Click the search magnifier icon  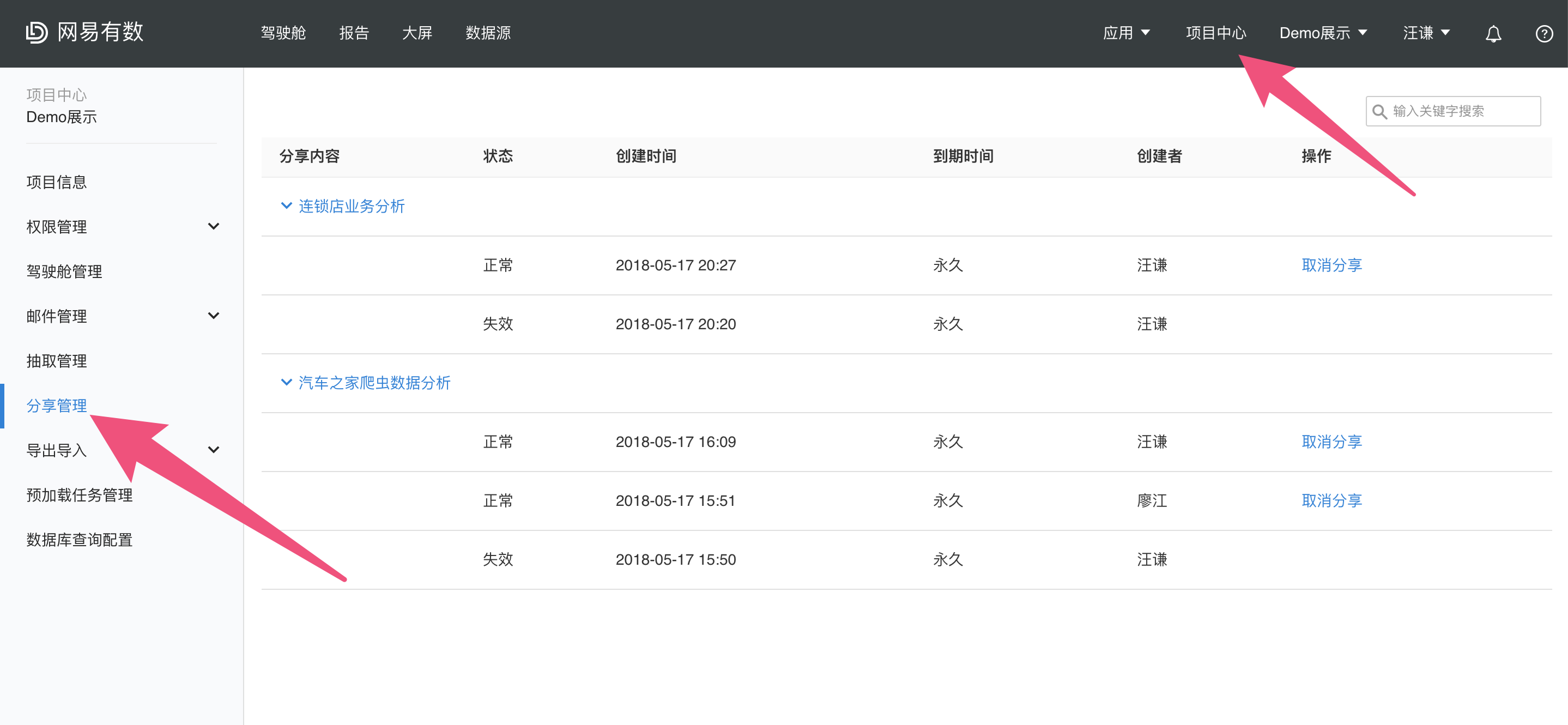pyautogui.click(x=1379, y=111)
